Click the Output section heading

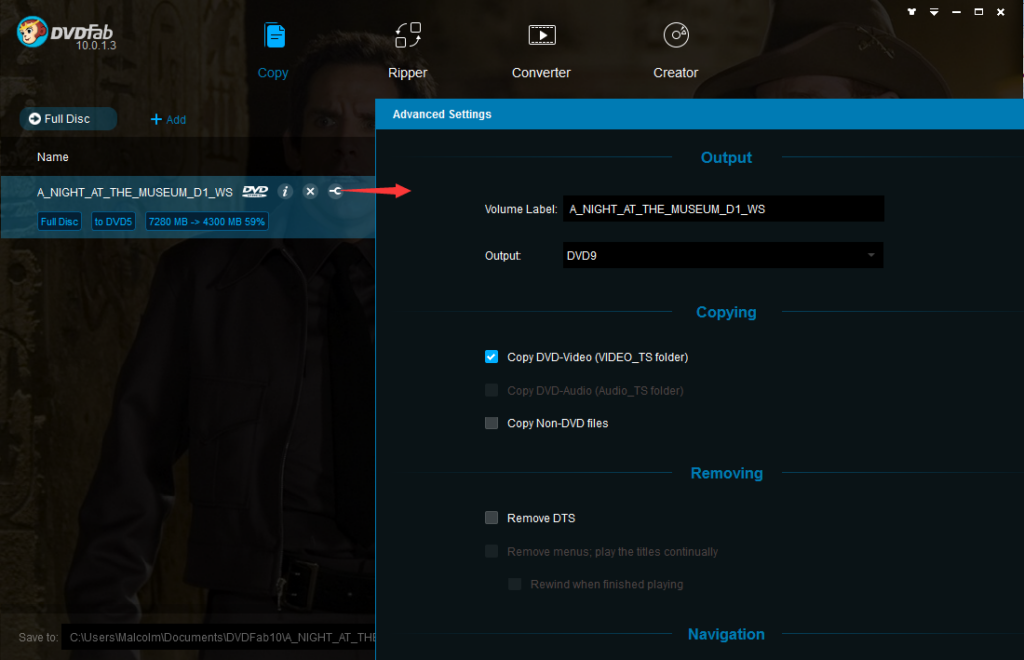(726, 157)
